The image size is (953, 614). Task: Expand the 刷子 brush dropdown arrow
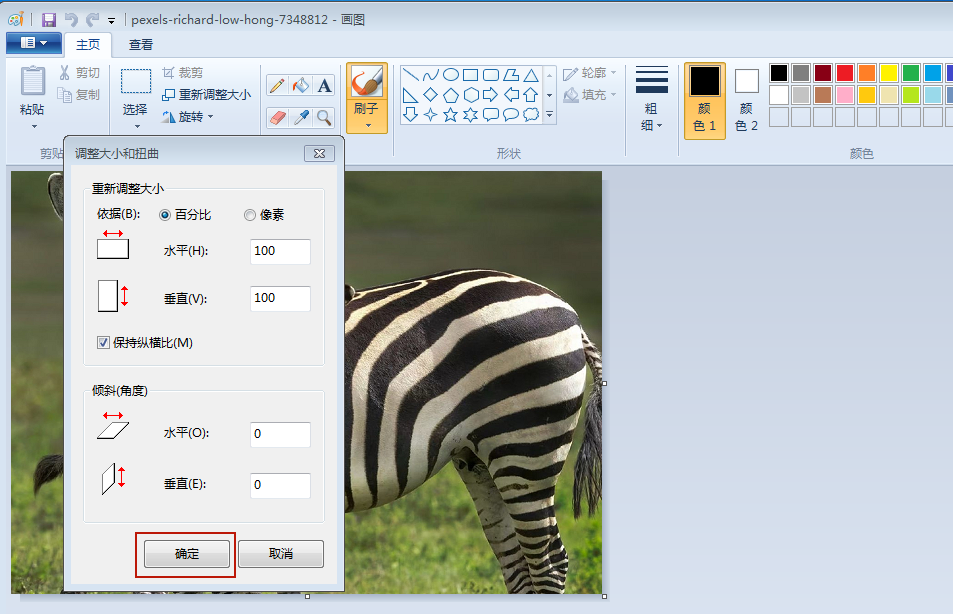pos(367,126)
